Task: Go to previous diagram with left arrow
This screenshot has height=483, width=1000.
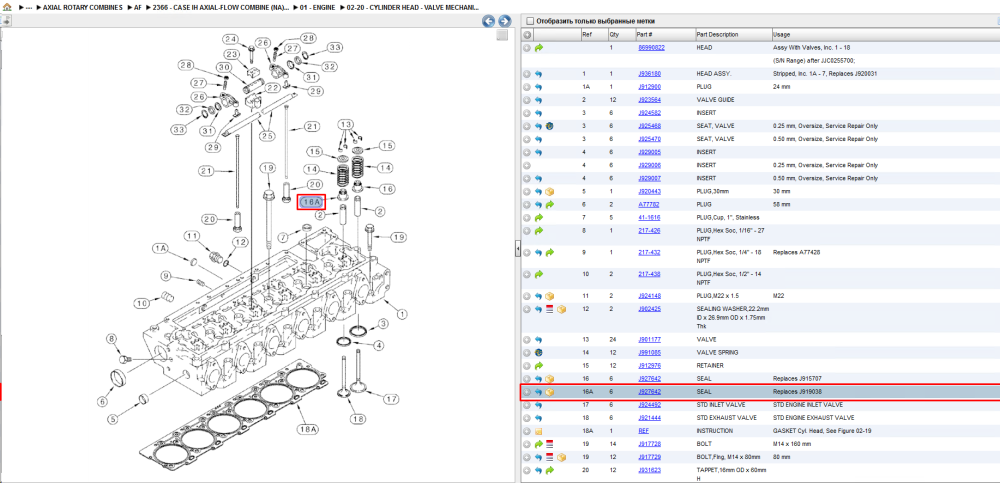Action: point(489,21)
